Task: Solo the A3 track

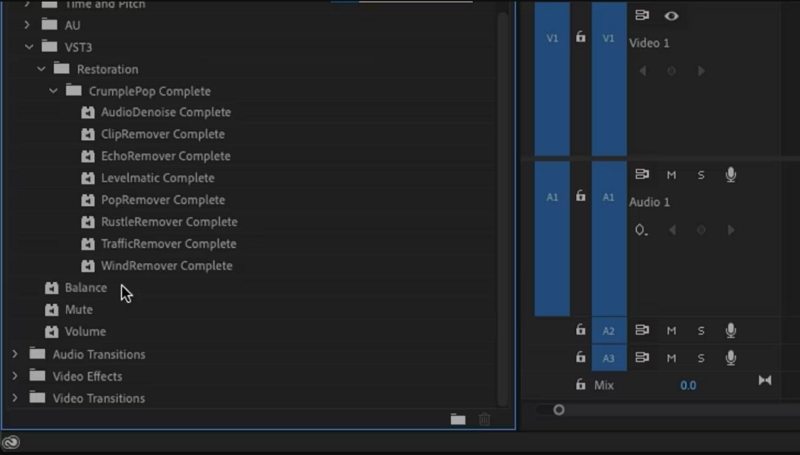Action: pos(701,358)
